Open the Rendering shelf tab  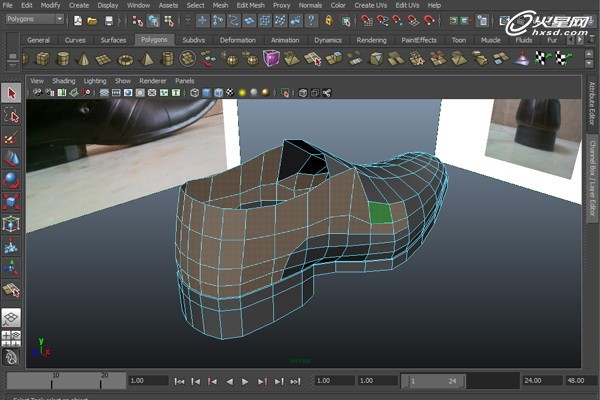click(x=371, y=40)
